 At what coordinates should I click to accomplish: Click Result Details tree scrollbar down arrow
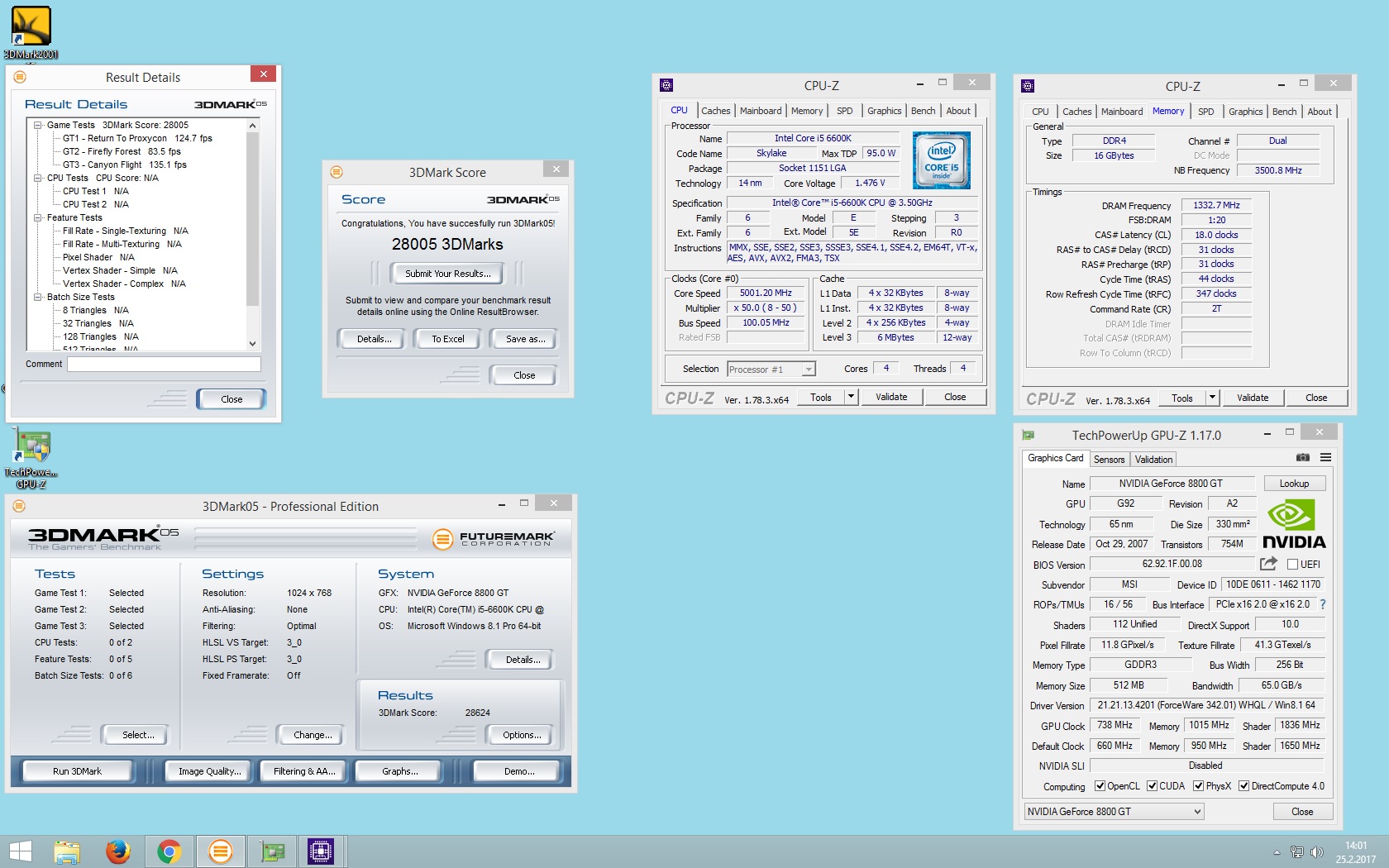[x=253, y=344]
